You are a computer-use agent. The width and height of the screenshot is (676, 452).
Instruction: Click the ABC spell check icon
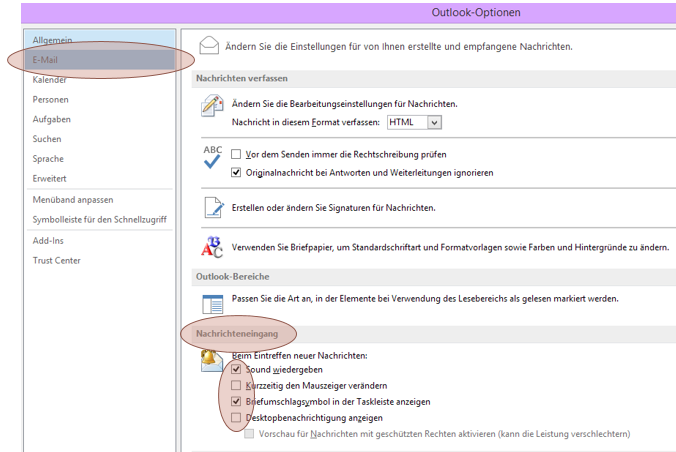tap(212, 157)
